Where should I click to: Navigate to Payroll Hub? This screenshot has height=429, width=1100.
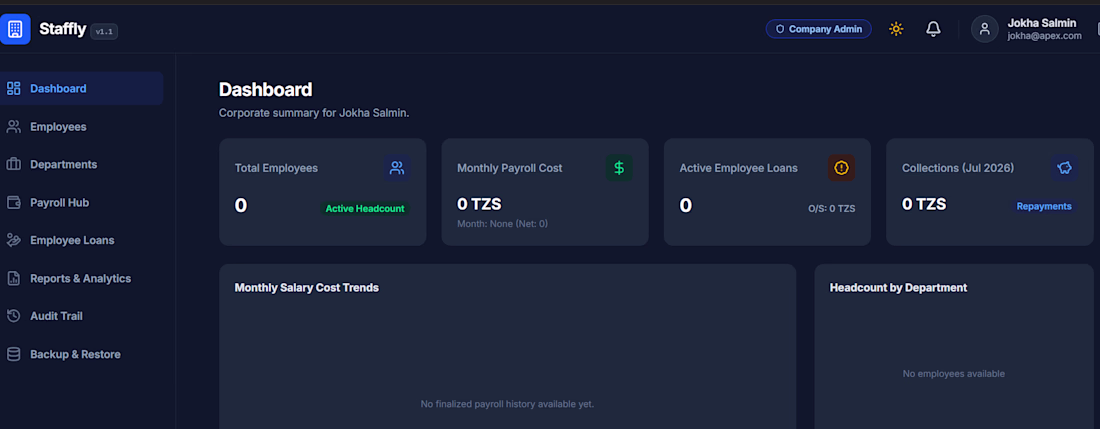(81, 203)
